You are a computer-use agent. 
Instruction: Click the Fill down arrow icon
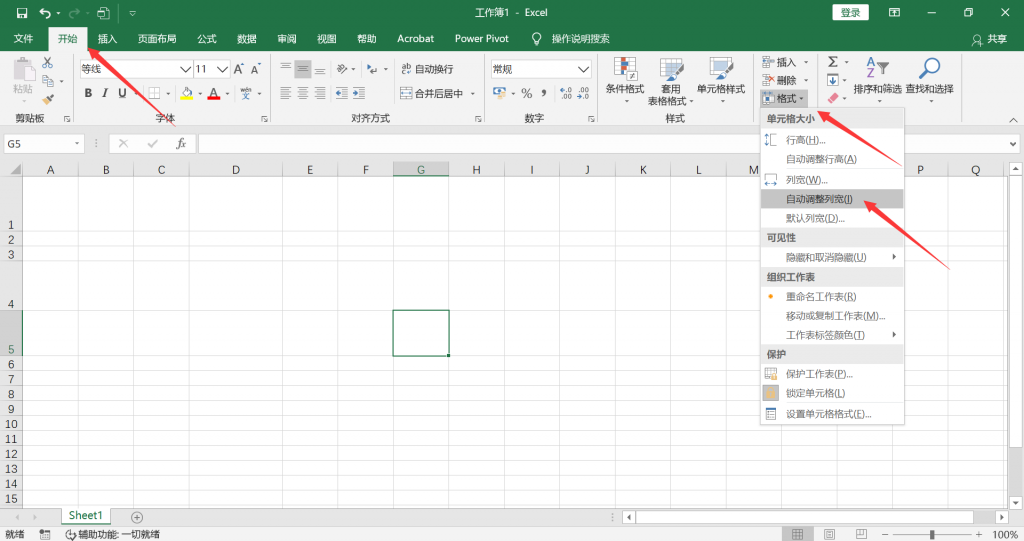(833, 80)
